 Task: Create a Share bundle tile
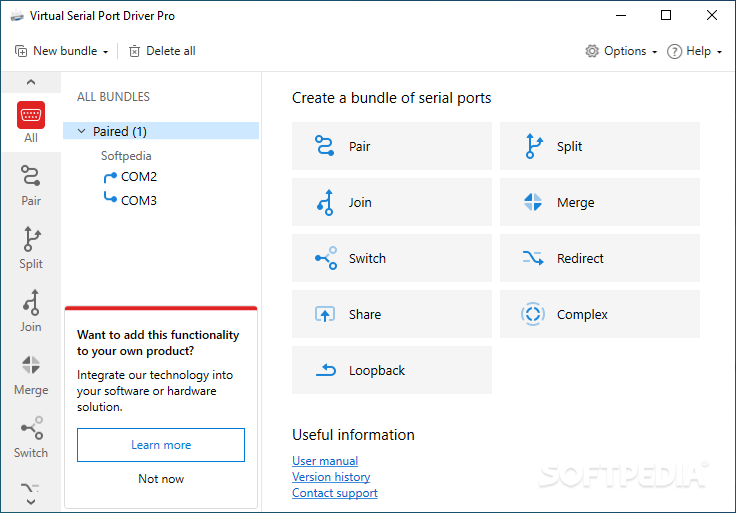tap(392, 314)
